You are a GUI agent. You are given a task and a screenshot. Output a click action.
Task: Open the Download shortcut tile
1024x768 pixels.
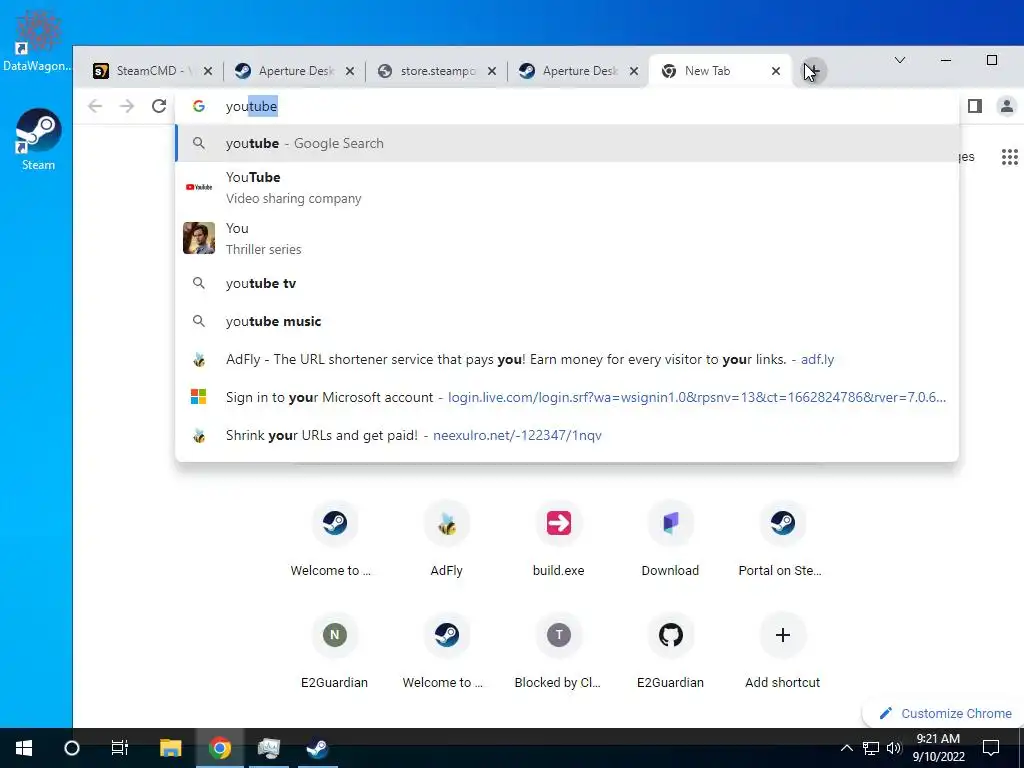[670, 539]
